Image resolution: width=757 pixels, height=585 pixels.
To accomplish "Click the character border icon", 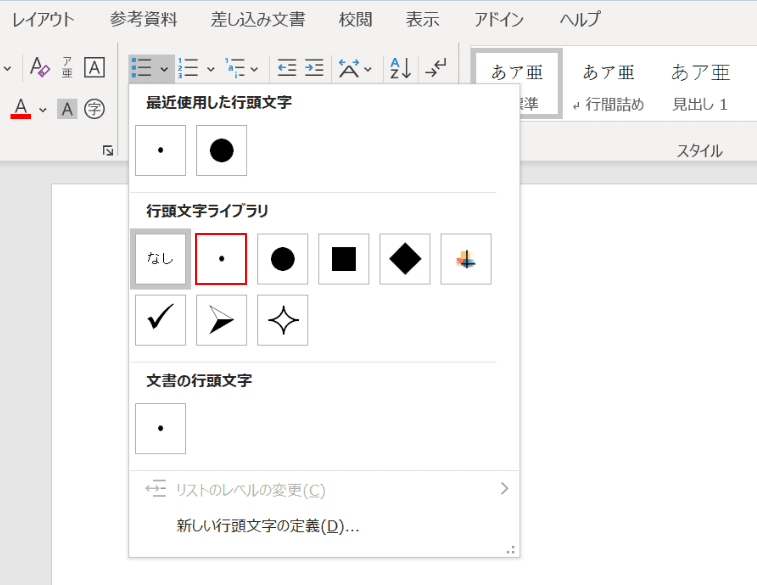I will (94, 67).
